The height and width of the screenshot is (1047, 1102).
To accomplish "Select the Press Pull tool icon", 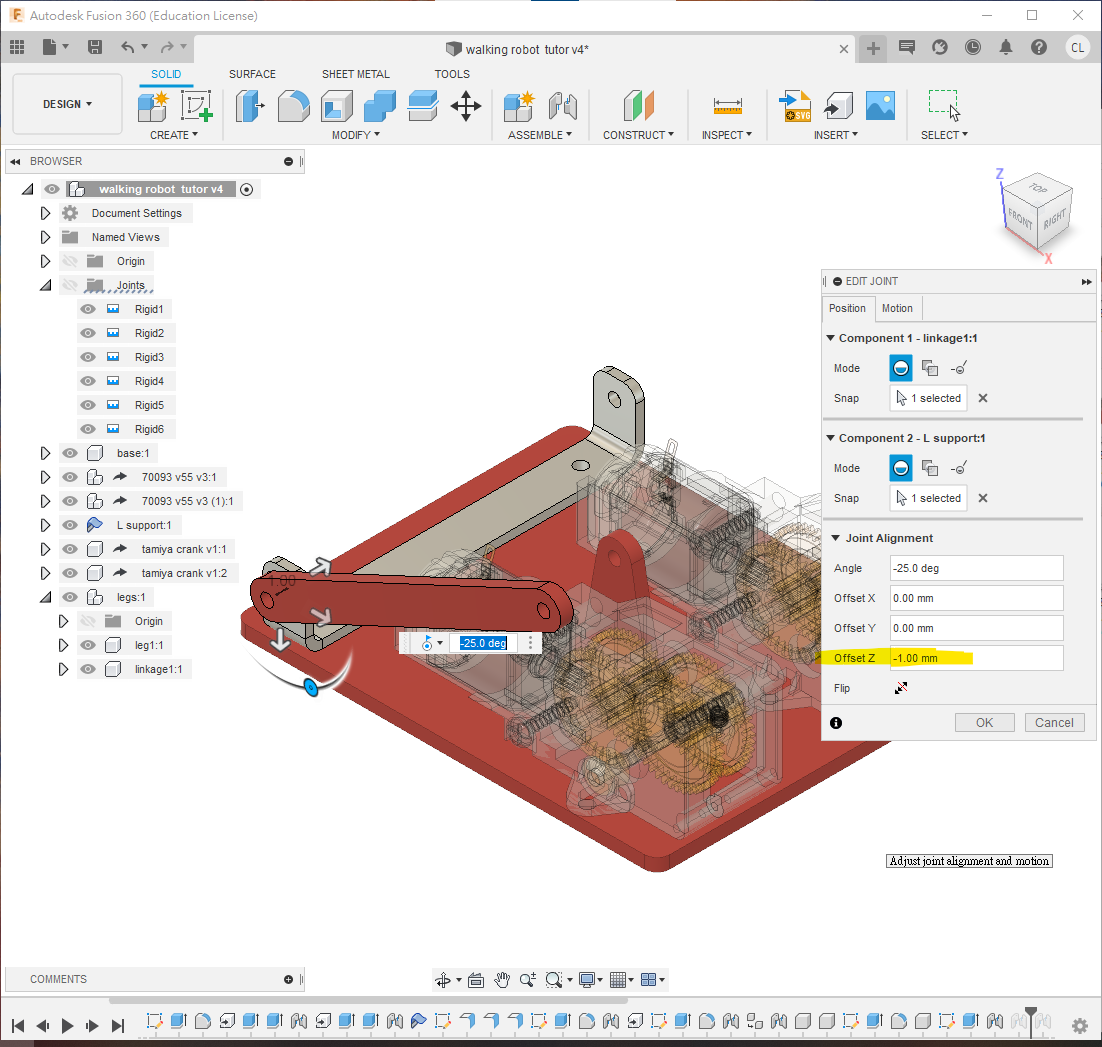I will 250,105.
